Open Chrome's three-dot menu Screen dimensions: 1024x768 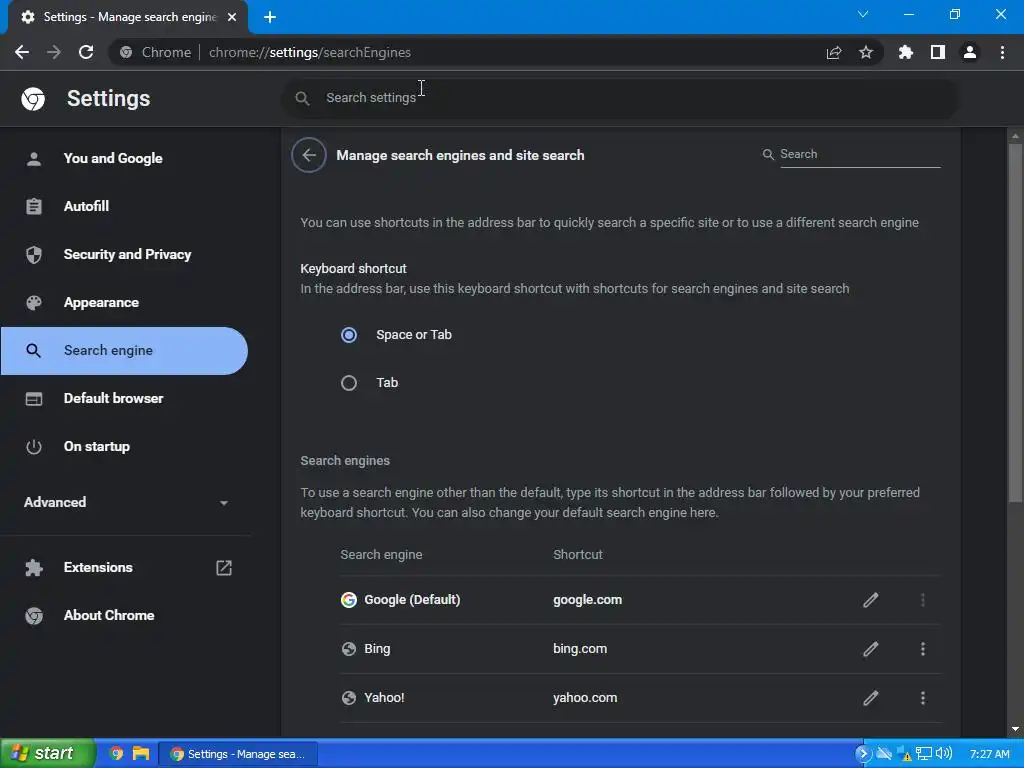(x=1002, y=52)
